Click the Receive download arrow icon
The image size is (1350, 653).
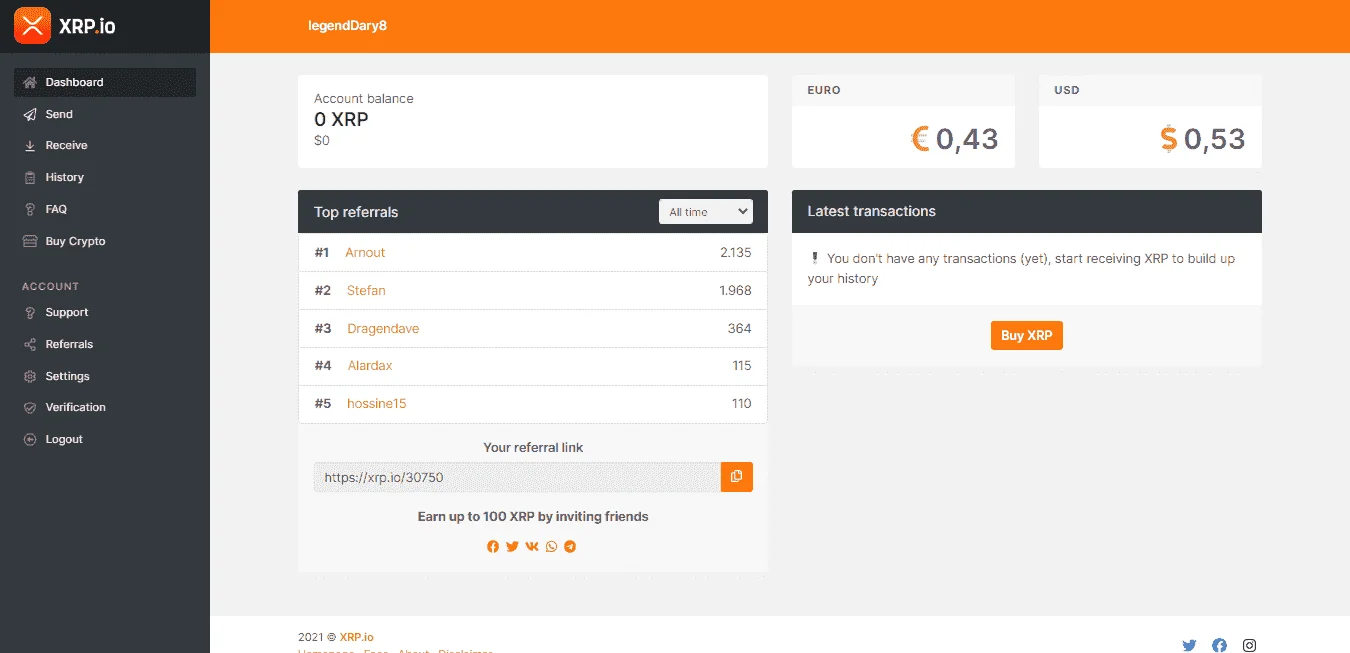pyautogui.click(x=30, y=146)
